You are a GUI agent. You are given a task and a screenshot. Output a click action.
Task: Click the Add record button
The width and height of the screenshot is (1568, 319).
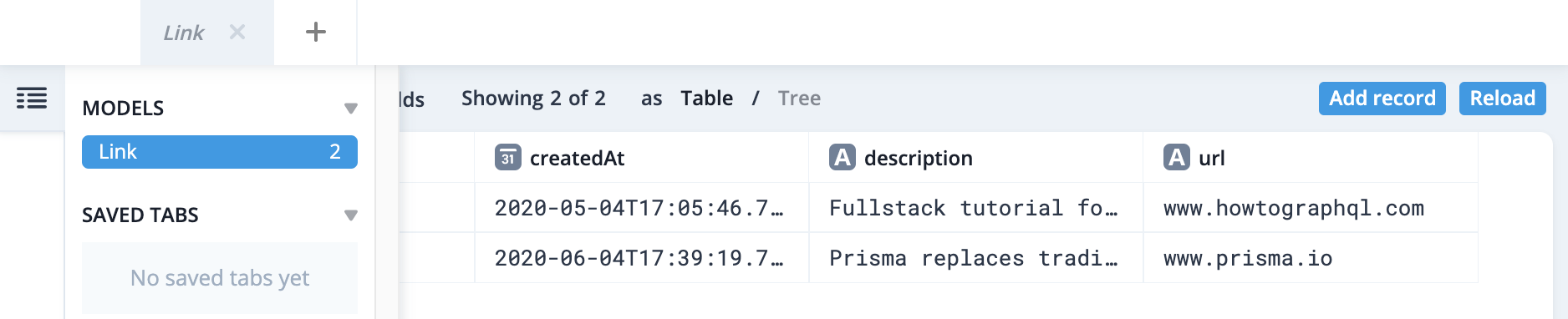(x=1382, y=99)
